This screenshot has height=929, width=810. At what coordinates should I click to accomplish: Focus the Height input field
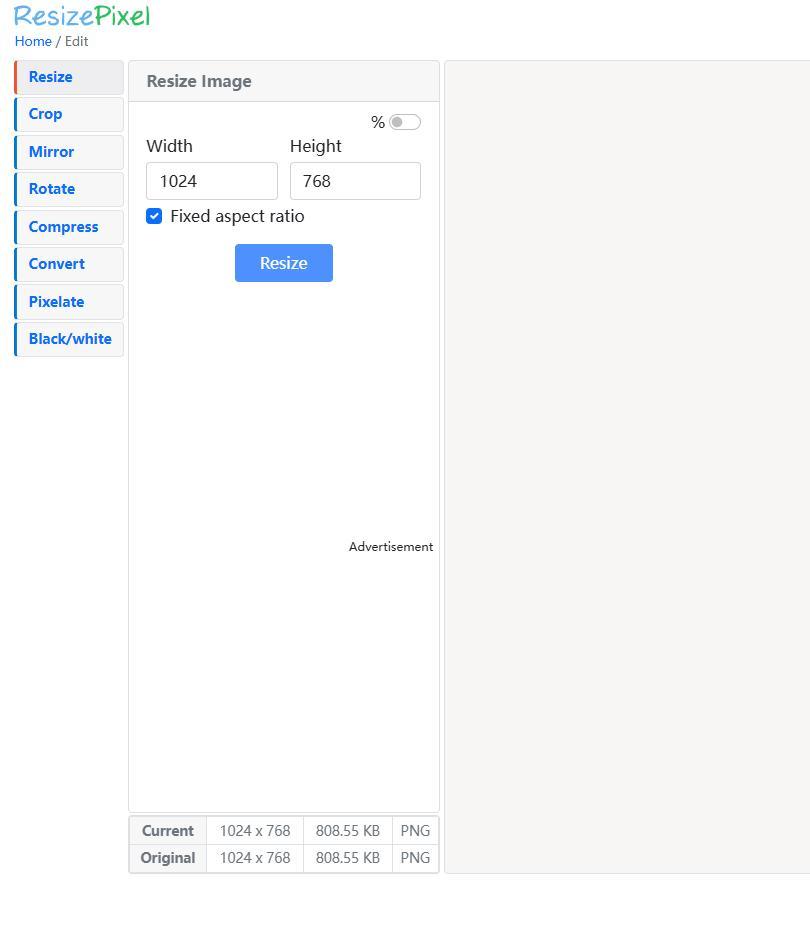point(355,181)
